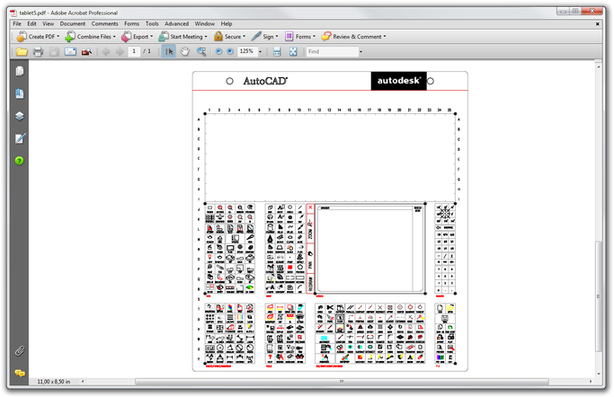This screenshot has width=614, height=397.
Task: Open the zoom percentage dropdown arrow
Action: click(260, 52)
